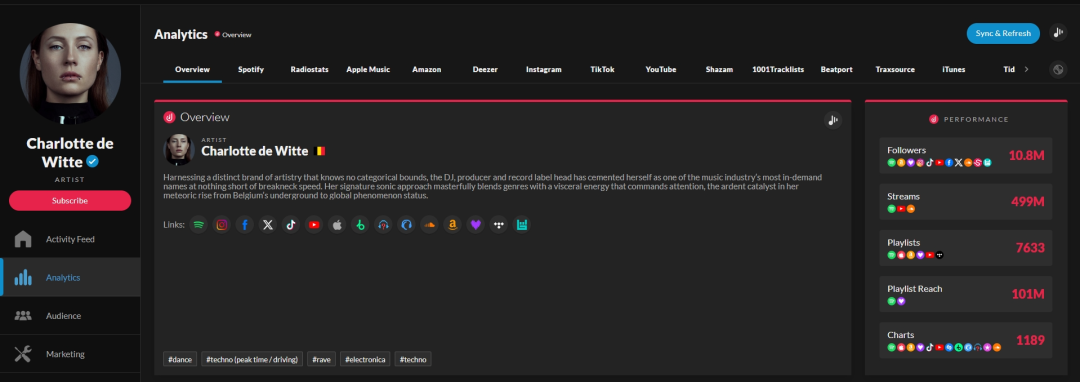
Task: Click the music note icon next to Sync & Refresh
Action: coord(1058,32)
